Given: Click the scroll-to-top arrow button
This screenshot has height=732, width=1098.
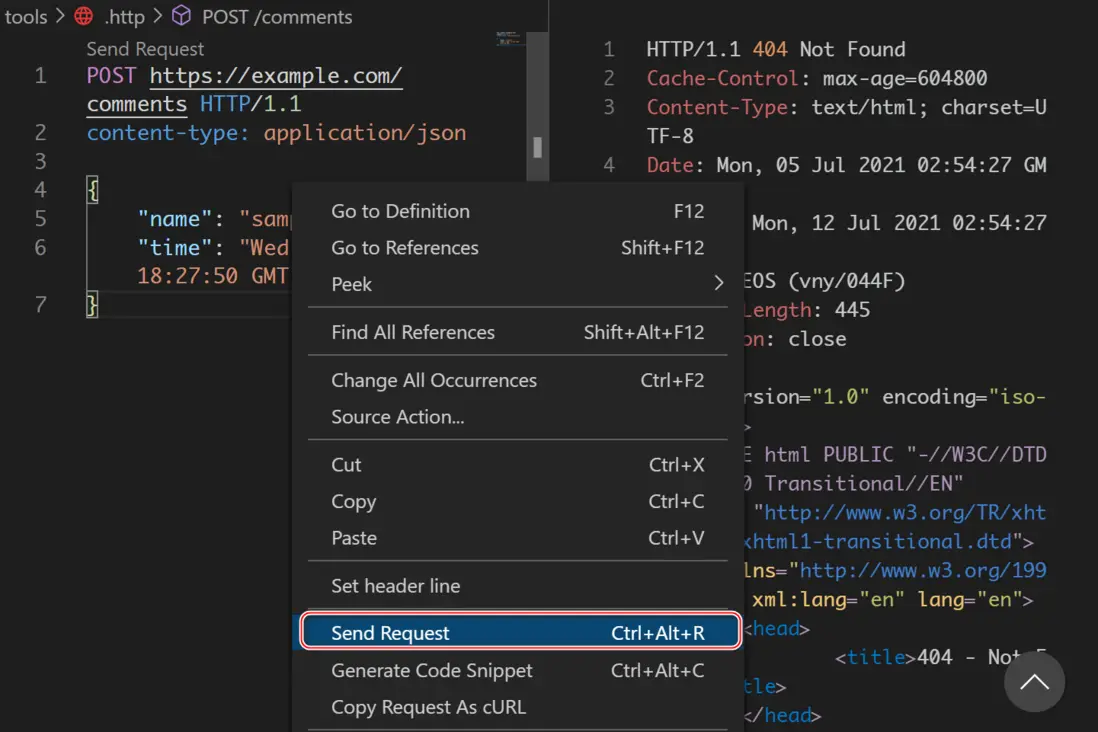Looking at the screenshot, I should tap(1034, 682).
